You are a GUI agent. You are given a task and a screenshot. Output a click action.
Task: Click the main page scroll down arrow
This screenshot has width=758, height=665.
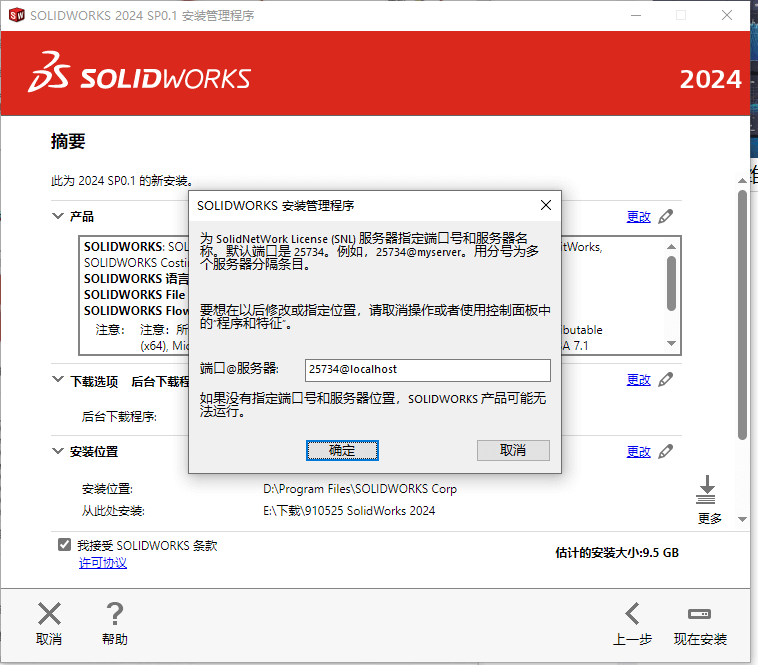click(743, 520)
